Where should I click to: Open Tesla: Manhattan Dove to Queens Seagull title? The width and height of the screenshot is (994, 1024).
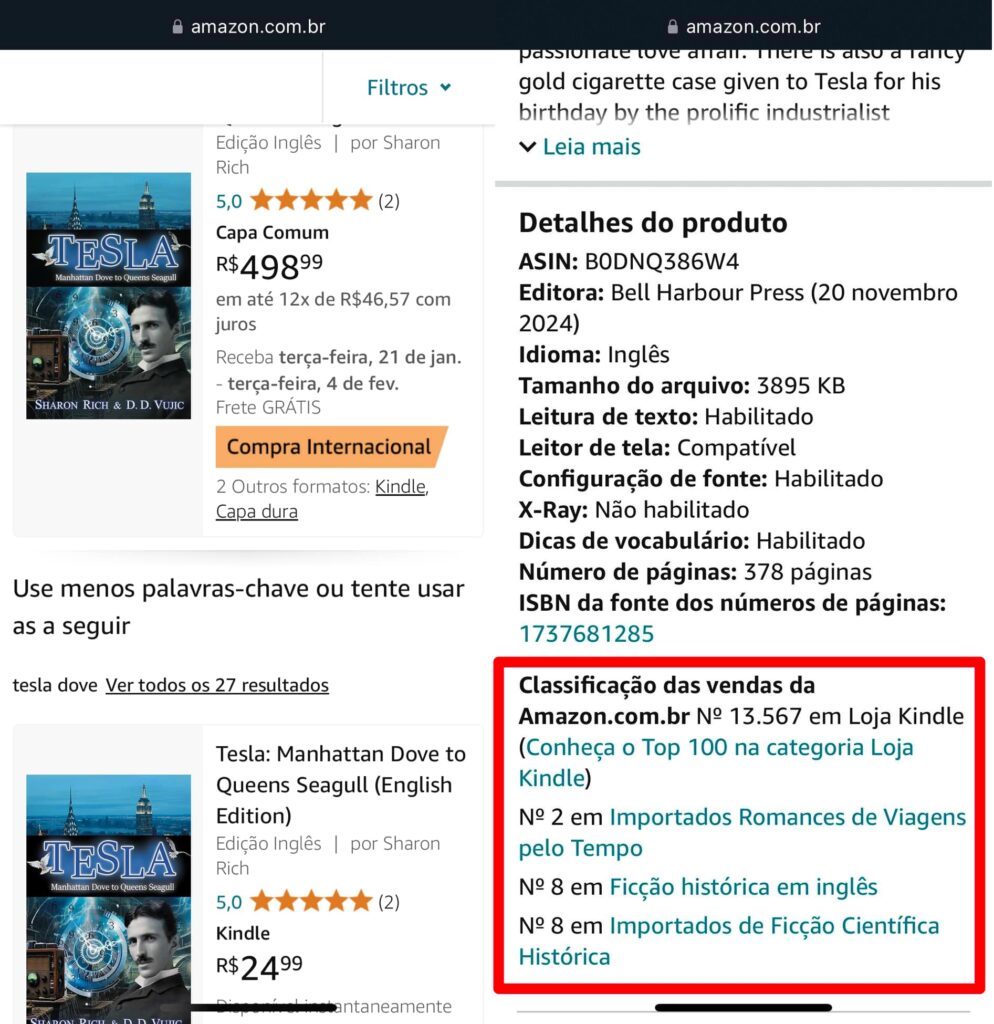point(341,784)
